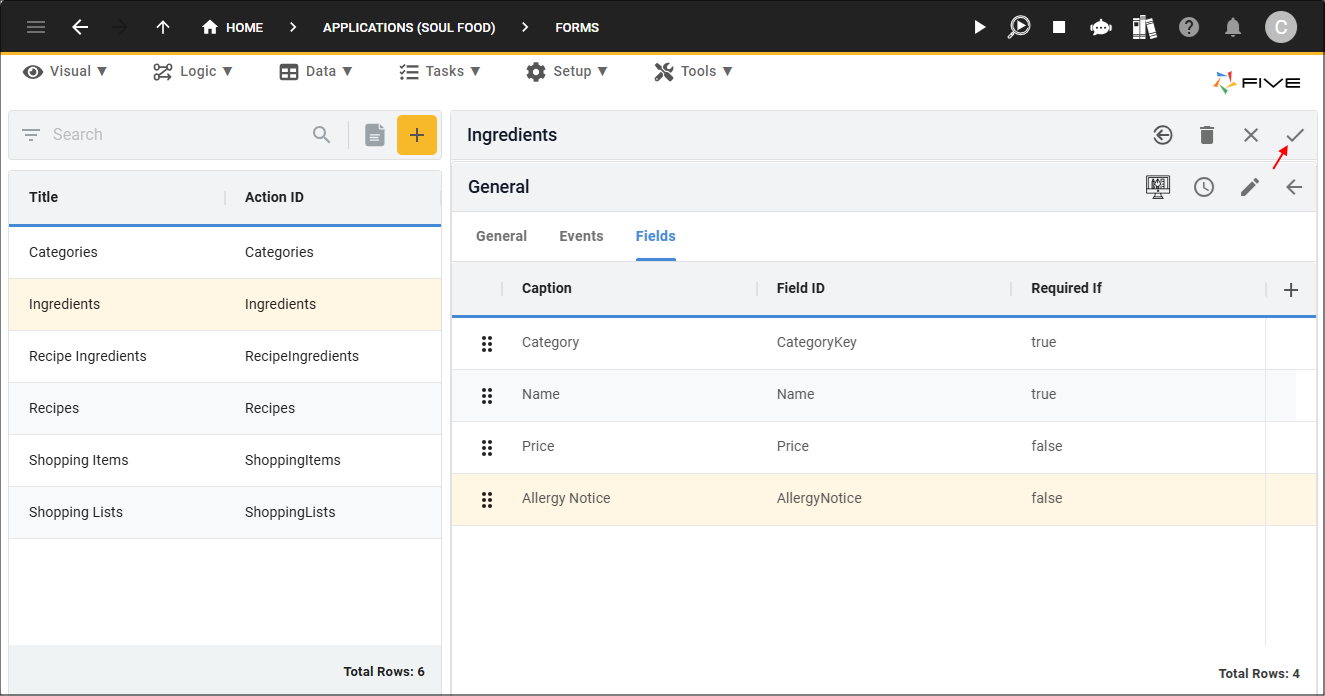Click the drag handle of the Name row
The image size is (1325, 696).
487,395
